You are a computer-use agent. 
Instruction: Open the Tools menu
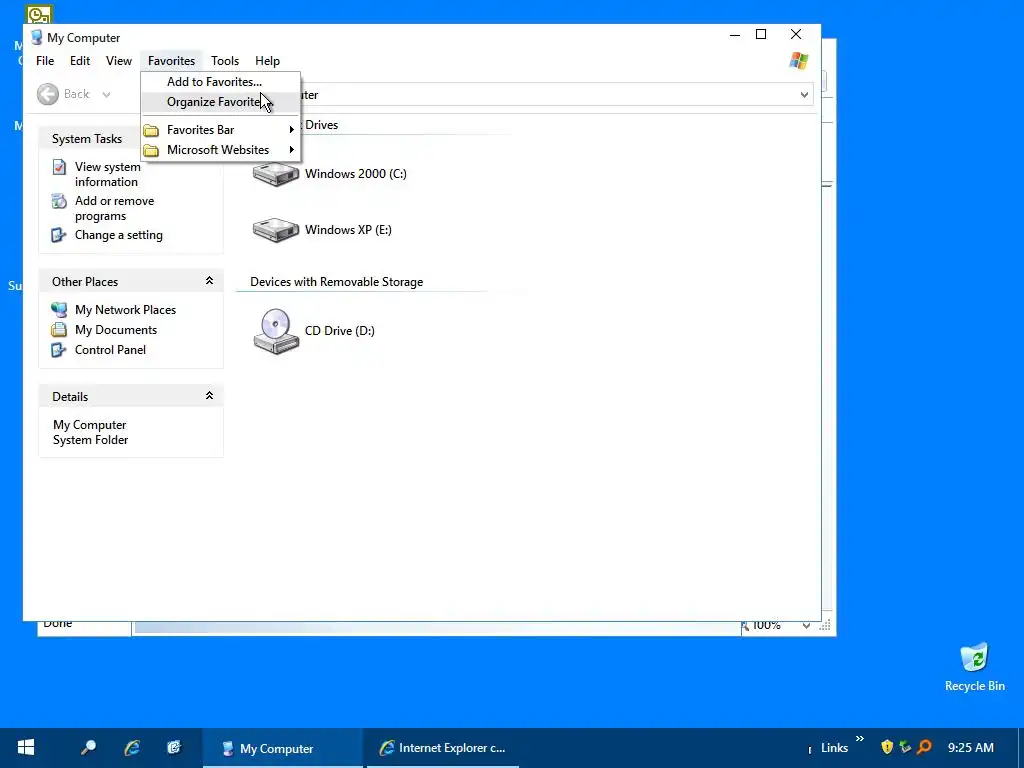(x=225, y=61)
